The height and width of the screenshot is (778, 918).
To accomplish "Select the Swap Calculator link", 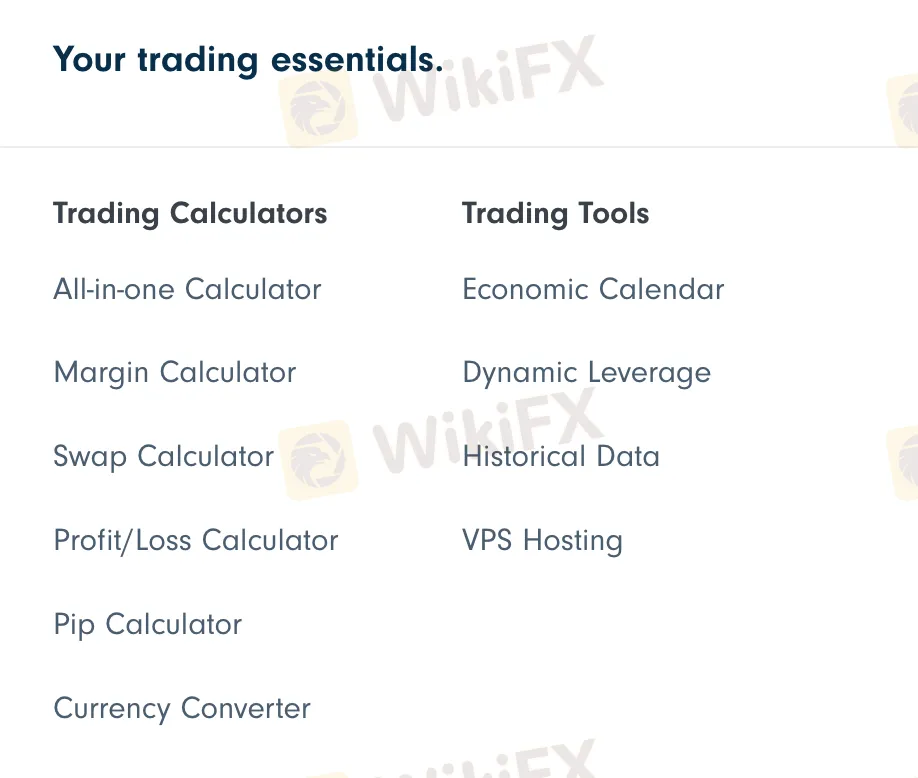I will tap(163, 457).
